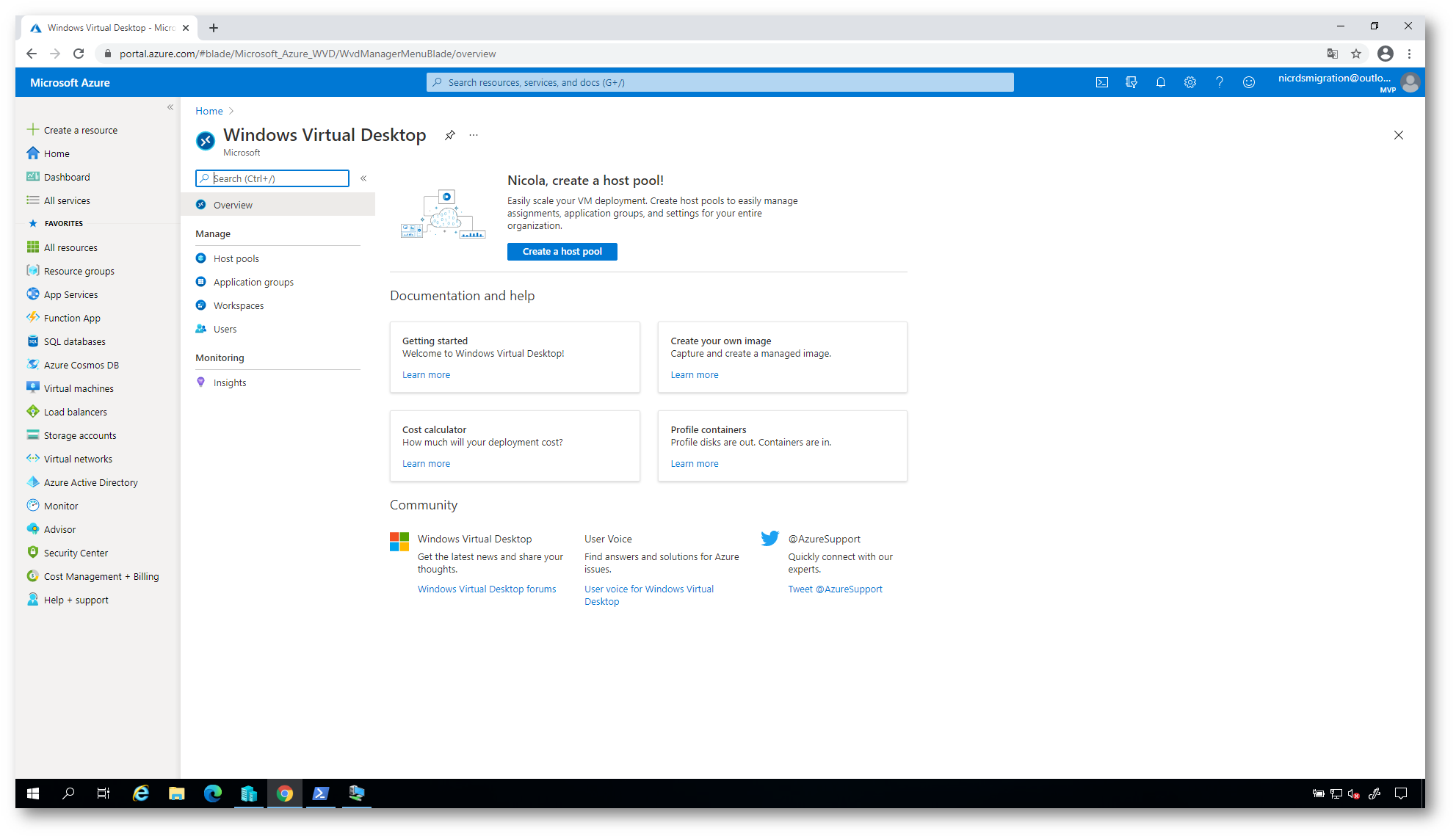Click Tweet @AzureSupport link
Image resolution: width=1456 pixels, height=839 pixels.
pyautogui.click(x=835, y=589)
